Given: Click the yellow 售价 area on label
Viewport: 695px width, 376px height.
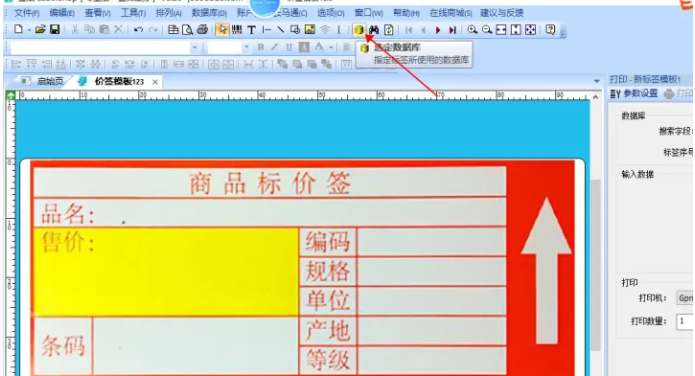Looking at the screenshot, I should click(166, 272).
